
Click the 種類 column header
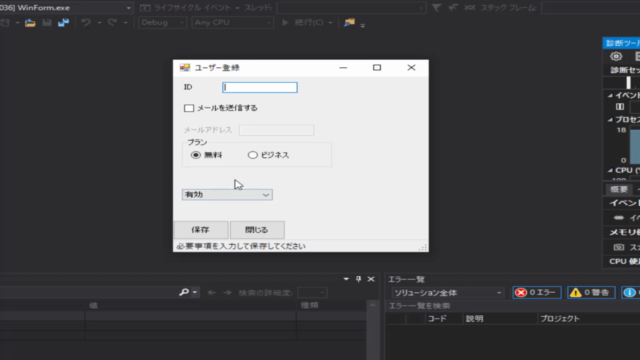[x=309, y=305]
